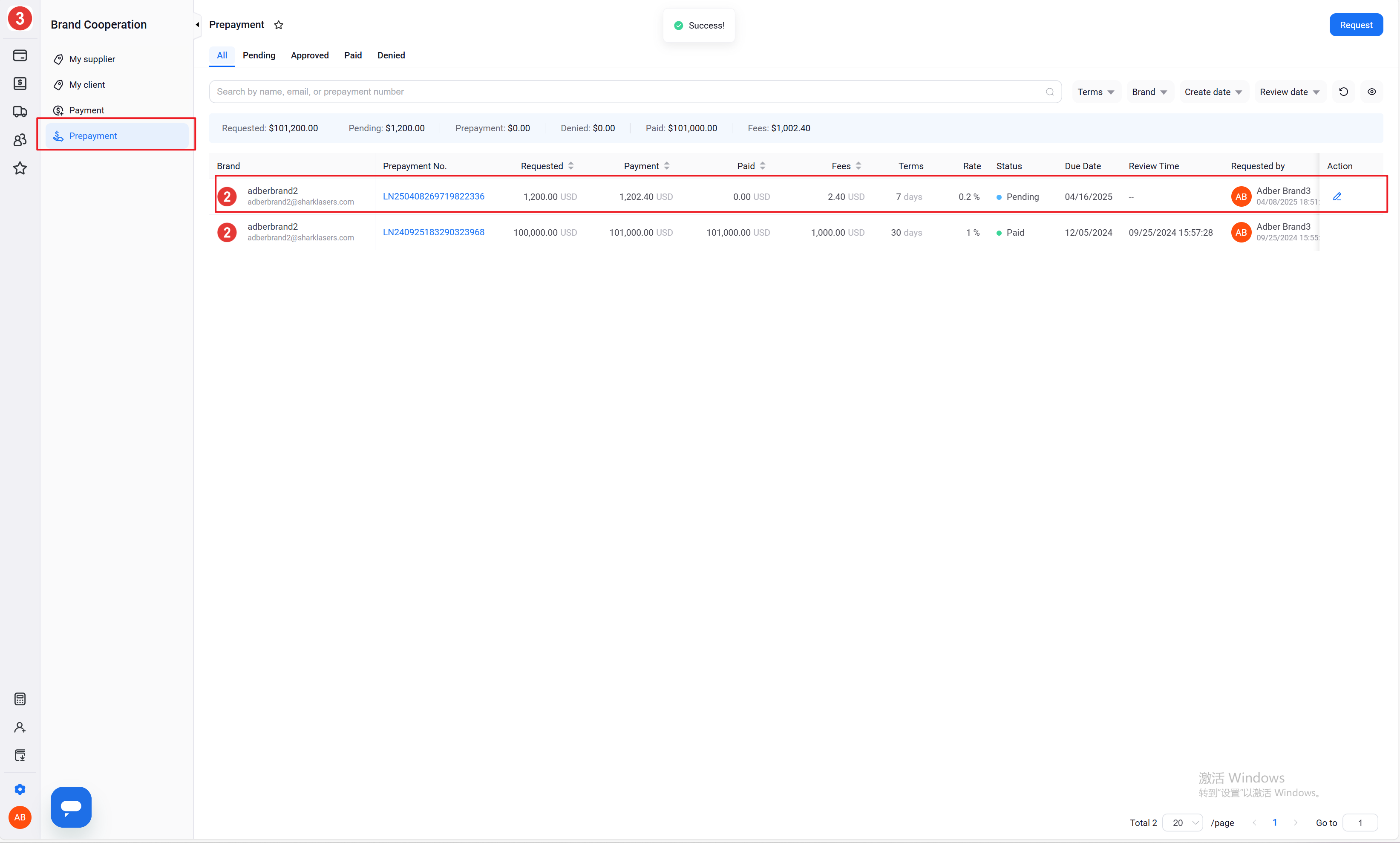Image resolution: width=1400 pixels, height=843 pixels.
Task: Edit the pending prepayment with pencil icon
Action: point(1337,196)
